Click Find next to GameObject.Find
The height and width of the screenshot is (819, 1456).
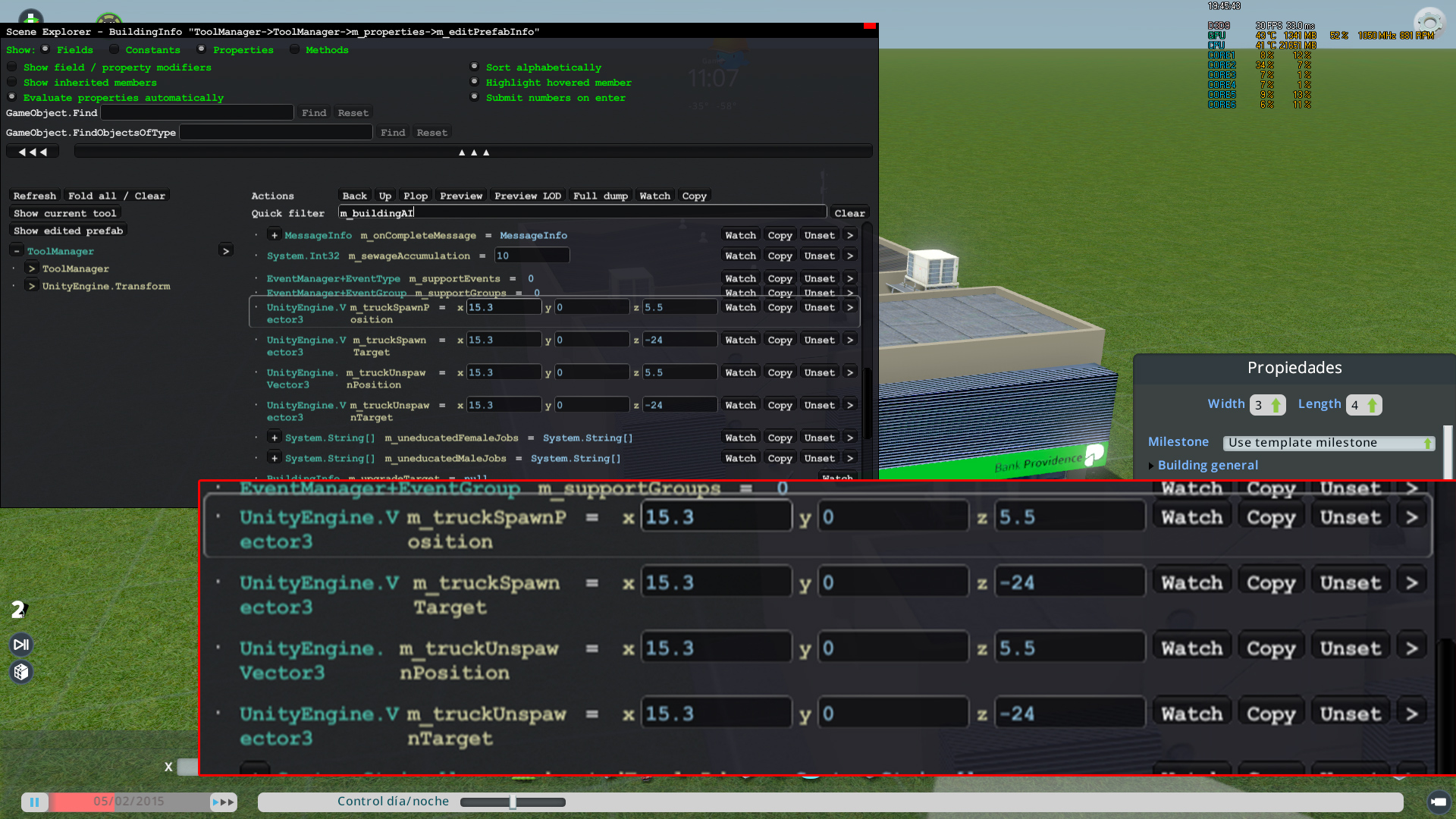coord(314,113)
